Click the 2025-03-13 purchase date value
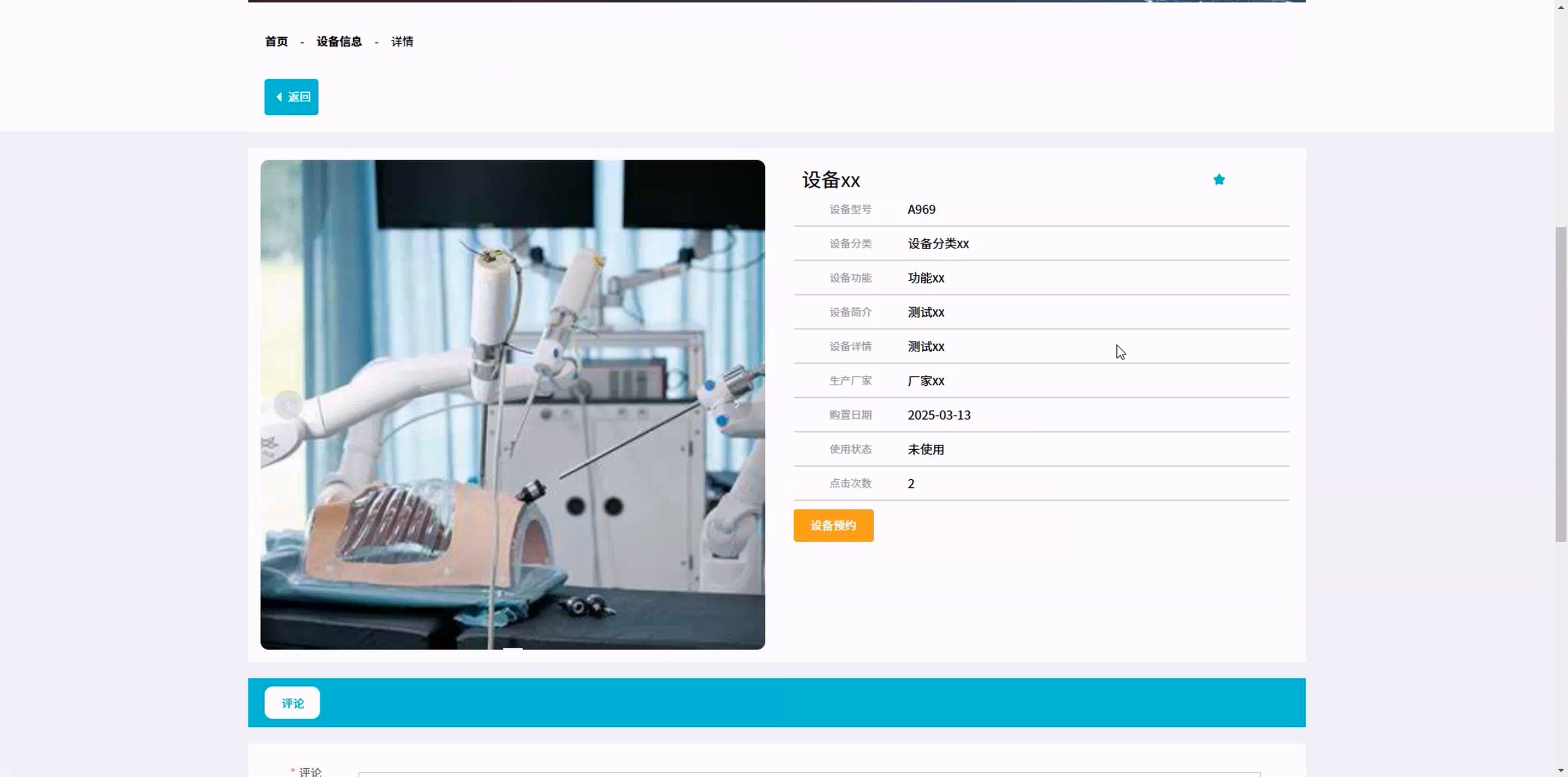This screenshot has width=1568, height=777. pos(939,415)
